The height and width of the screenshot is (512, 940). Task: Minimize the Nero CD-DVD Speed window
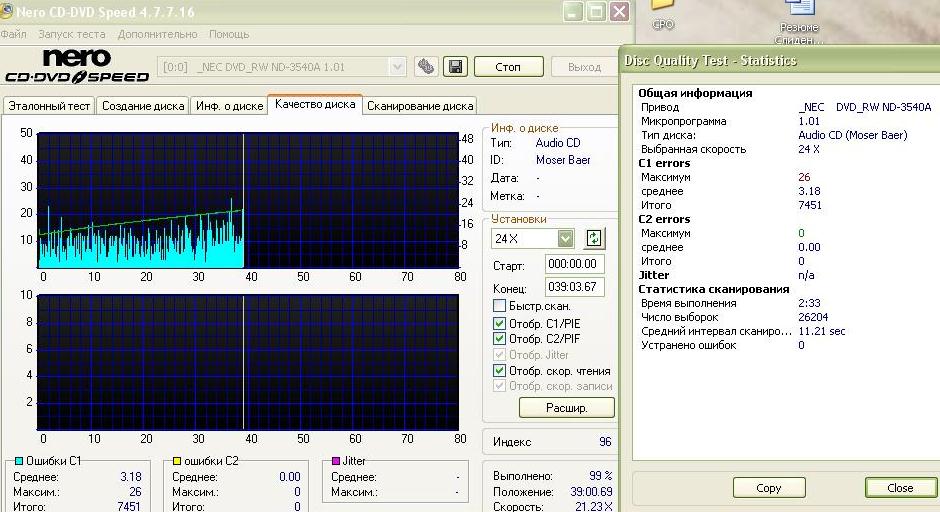(571, 12)
